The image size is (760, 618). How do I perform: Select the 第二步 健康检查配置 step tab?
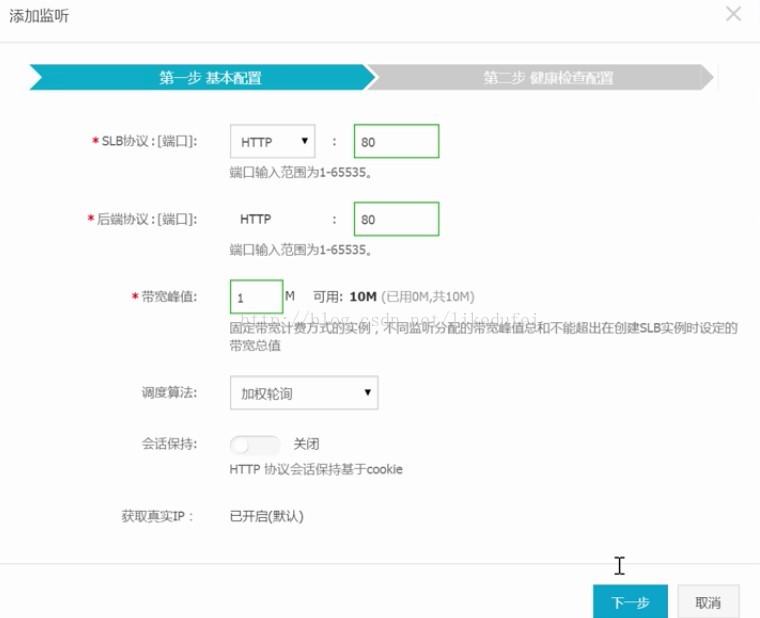(x=540, y=78)
